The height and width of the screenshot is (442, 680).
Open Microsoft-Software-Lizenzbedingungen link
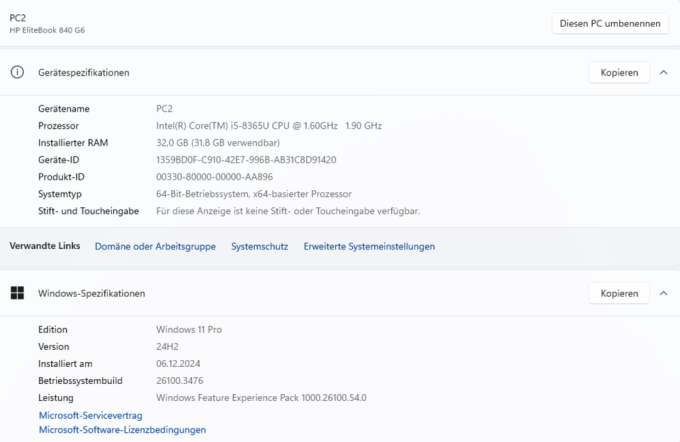[122, 430]
